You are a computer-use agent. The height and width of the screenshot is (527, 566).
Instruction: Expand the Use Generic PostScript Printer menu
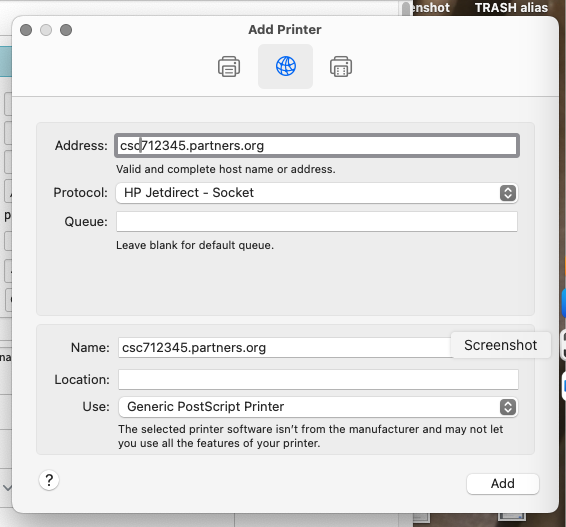pyautogui.click(x=318, y=407)
